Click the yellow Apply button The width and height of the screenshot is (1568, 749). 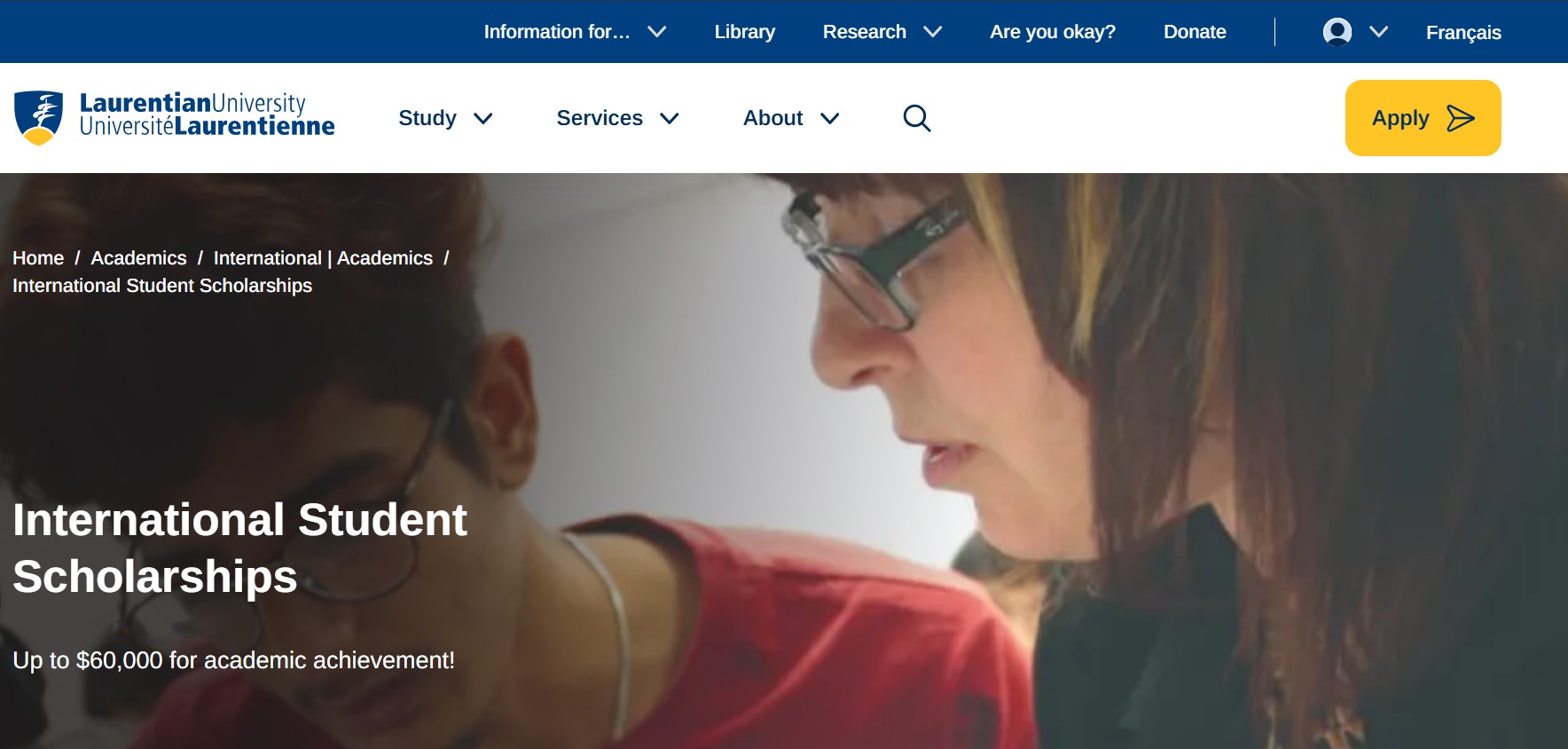(1423, 118)
